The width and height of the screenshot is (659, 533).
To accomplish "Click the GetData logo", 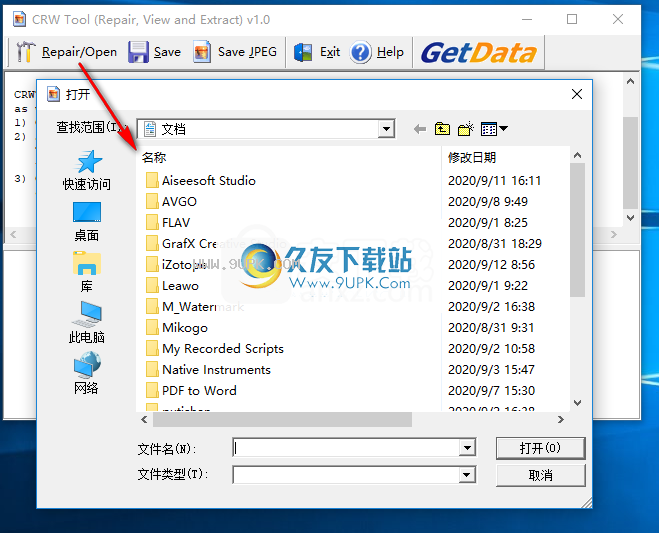I will click(479, 53).
